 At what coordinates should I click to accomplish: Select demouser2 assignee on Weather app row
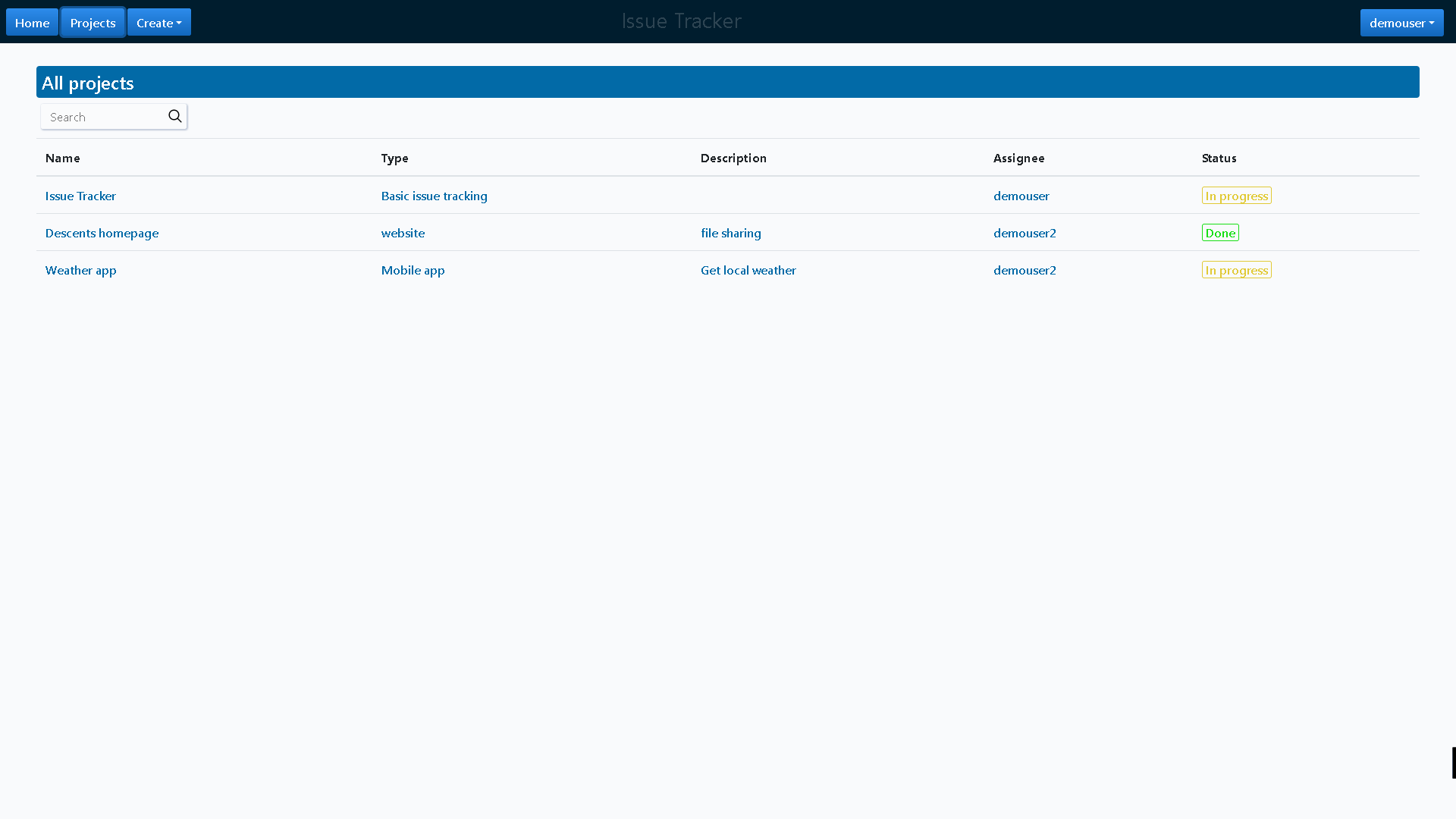(x=1025, y=270)
